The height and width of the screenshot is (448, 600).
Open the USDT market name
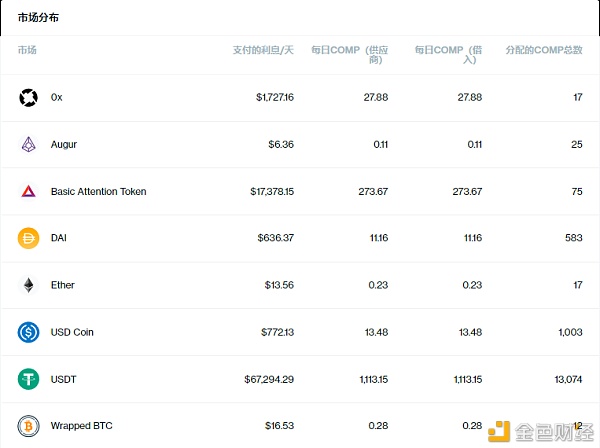pos(64,379)
